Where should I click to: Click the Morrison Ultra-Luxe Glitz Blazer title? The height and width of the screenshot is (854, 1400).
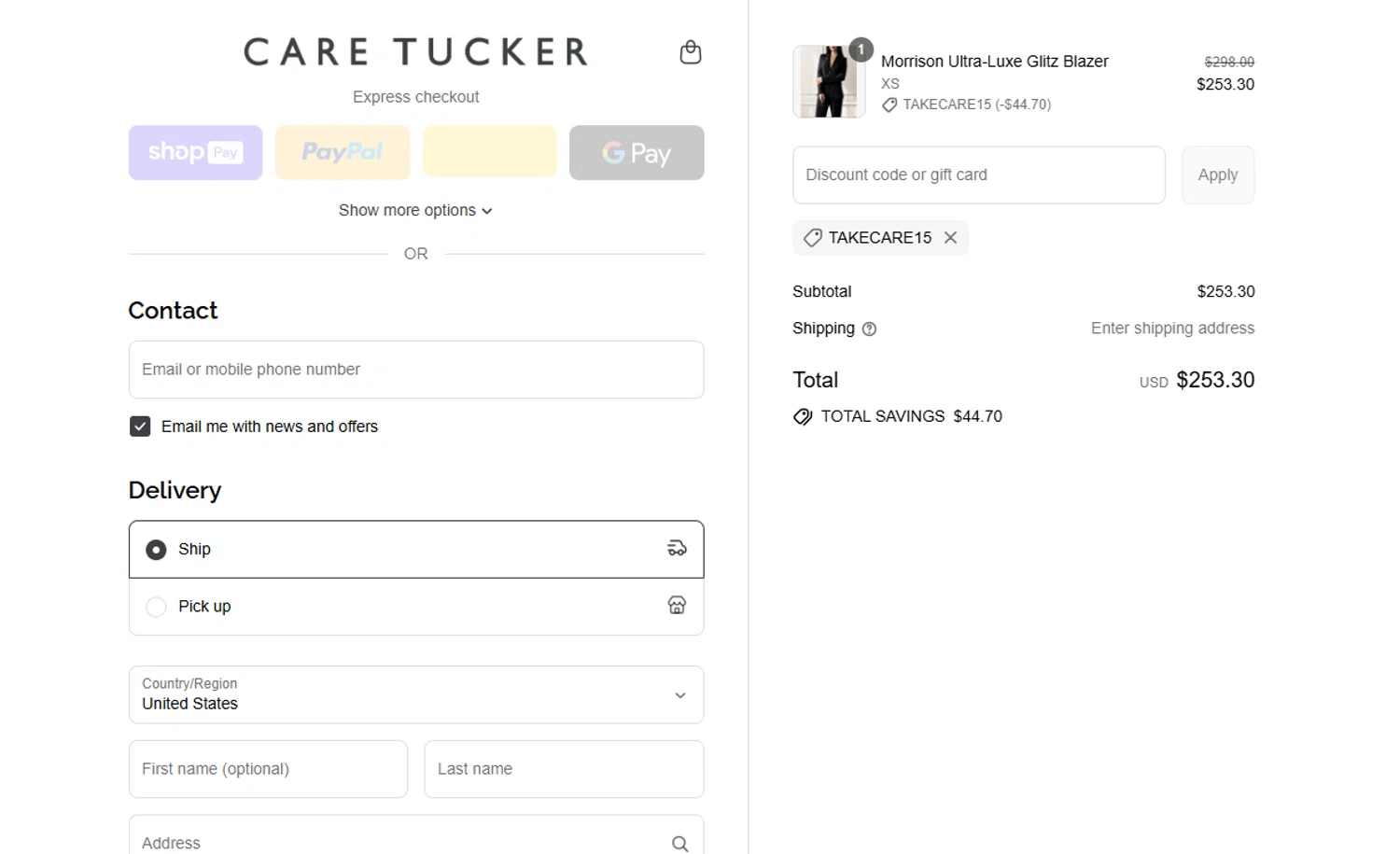pos(995,62)
